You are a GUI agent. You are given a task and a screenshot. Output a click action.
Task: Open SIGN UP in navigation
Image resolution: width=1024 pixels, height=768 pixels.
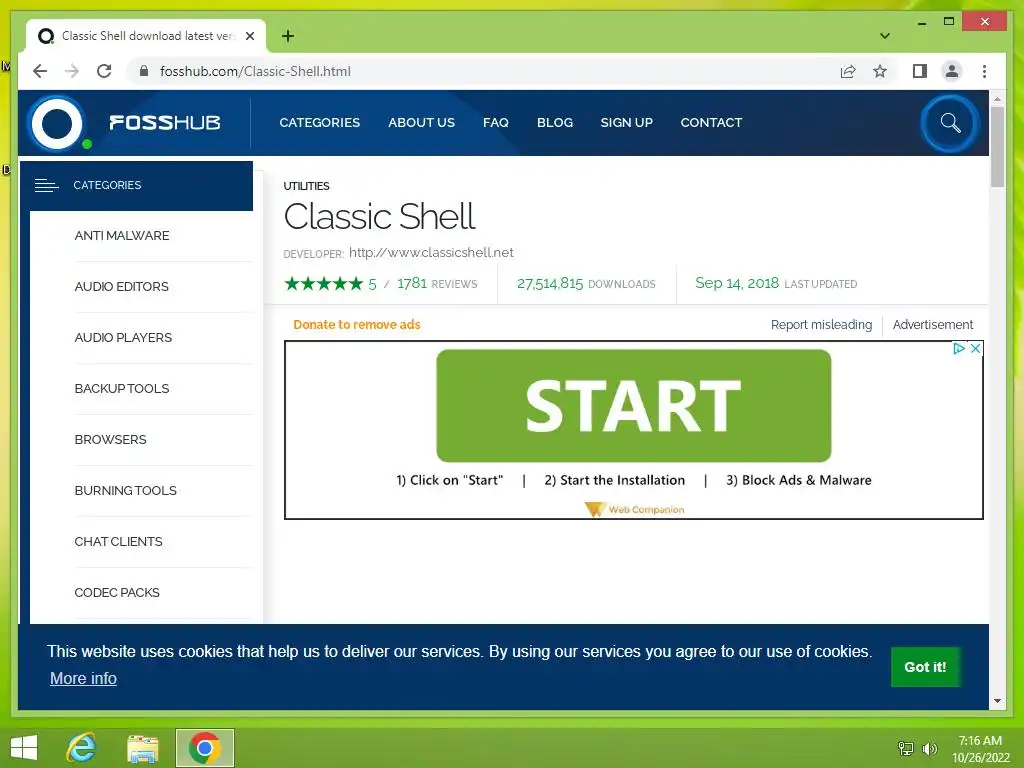pos(626,123)
